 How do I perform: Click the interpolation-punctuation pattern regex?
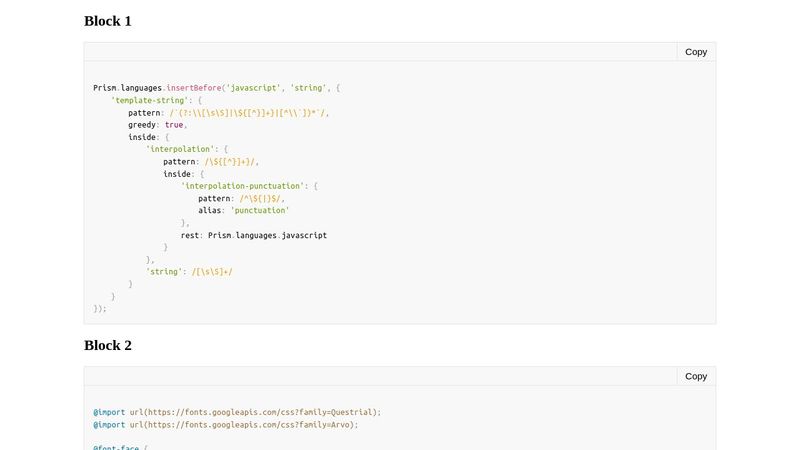click(x=261, y=198)
